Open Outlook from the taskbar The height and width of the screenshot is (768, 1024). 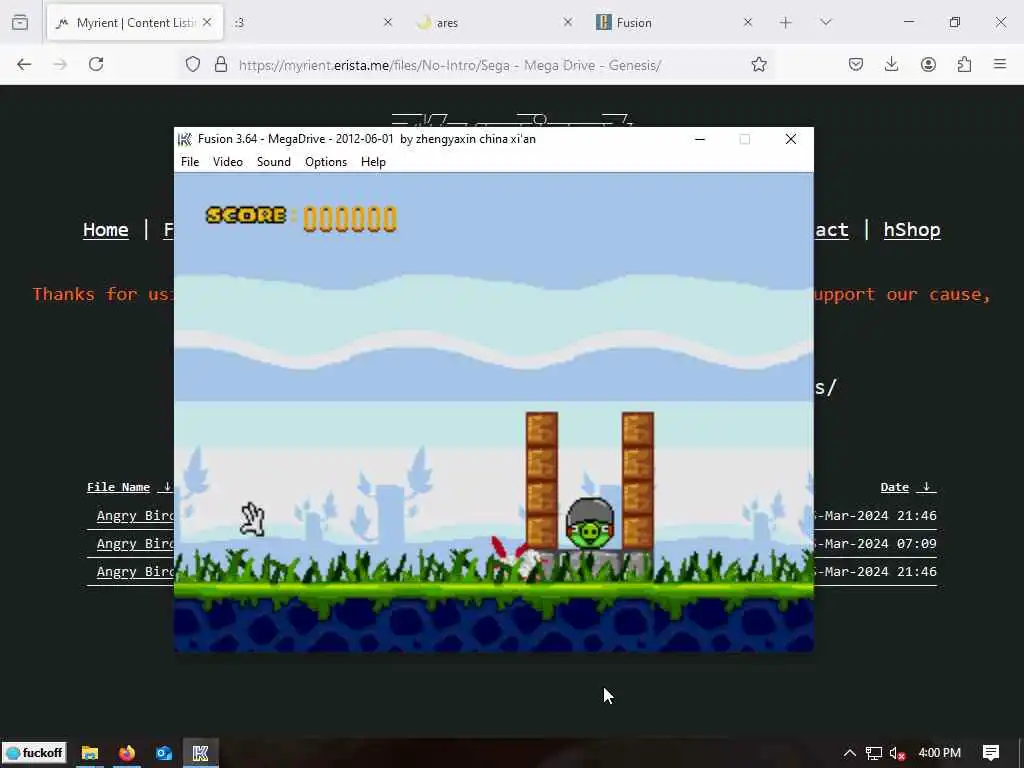[164, 753]
